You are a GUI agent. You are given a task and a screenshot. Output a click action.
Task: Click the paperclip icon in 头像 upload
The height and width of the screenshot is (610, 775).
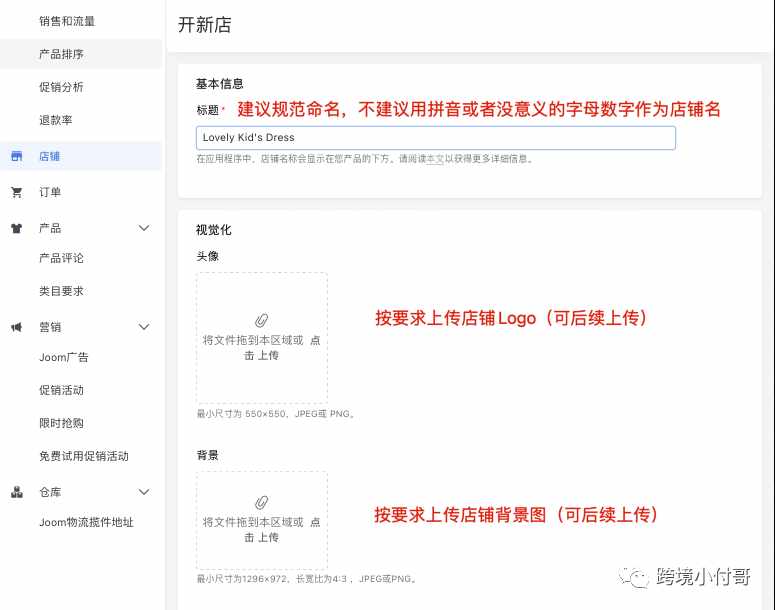(261, 320)
